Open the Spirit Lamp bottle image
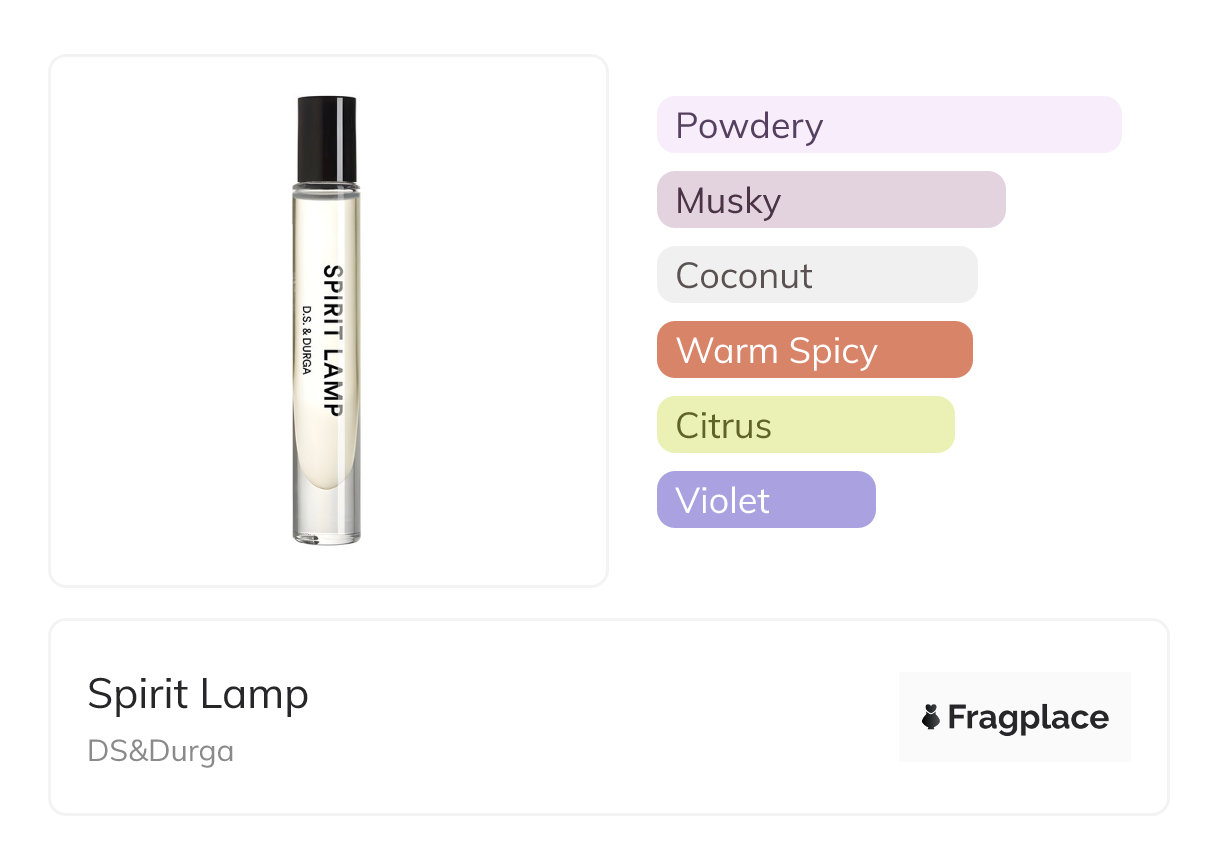Image resolution: width=1218 pixels, height=864 pixels. coord(327,320)
